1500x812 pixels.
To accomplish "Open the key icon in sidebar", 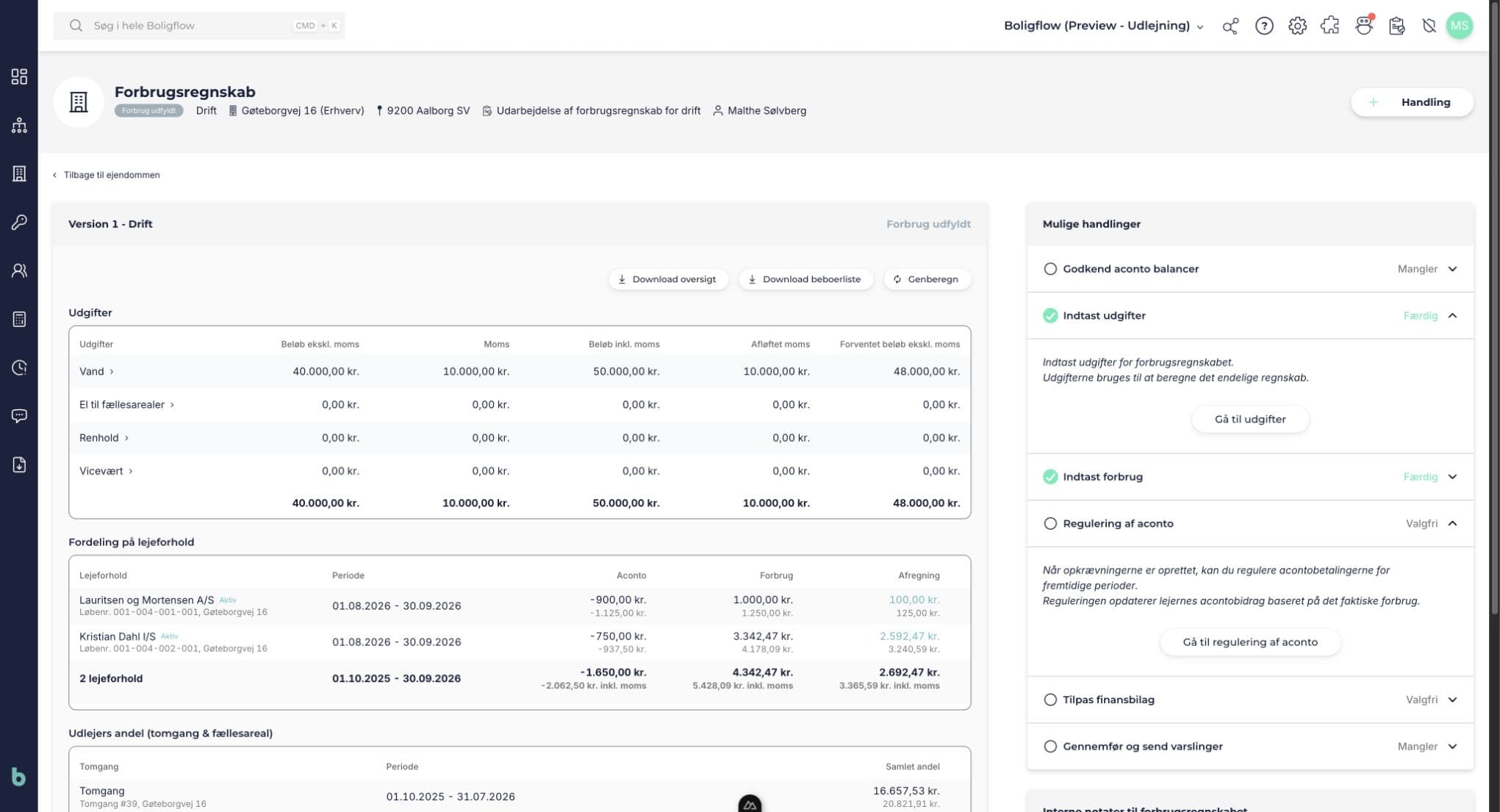I will tap(19, 222).
